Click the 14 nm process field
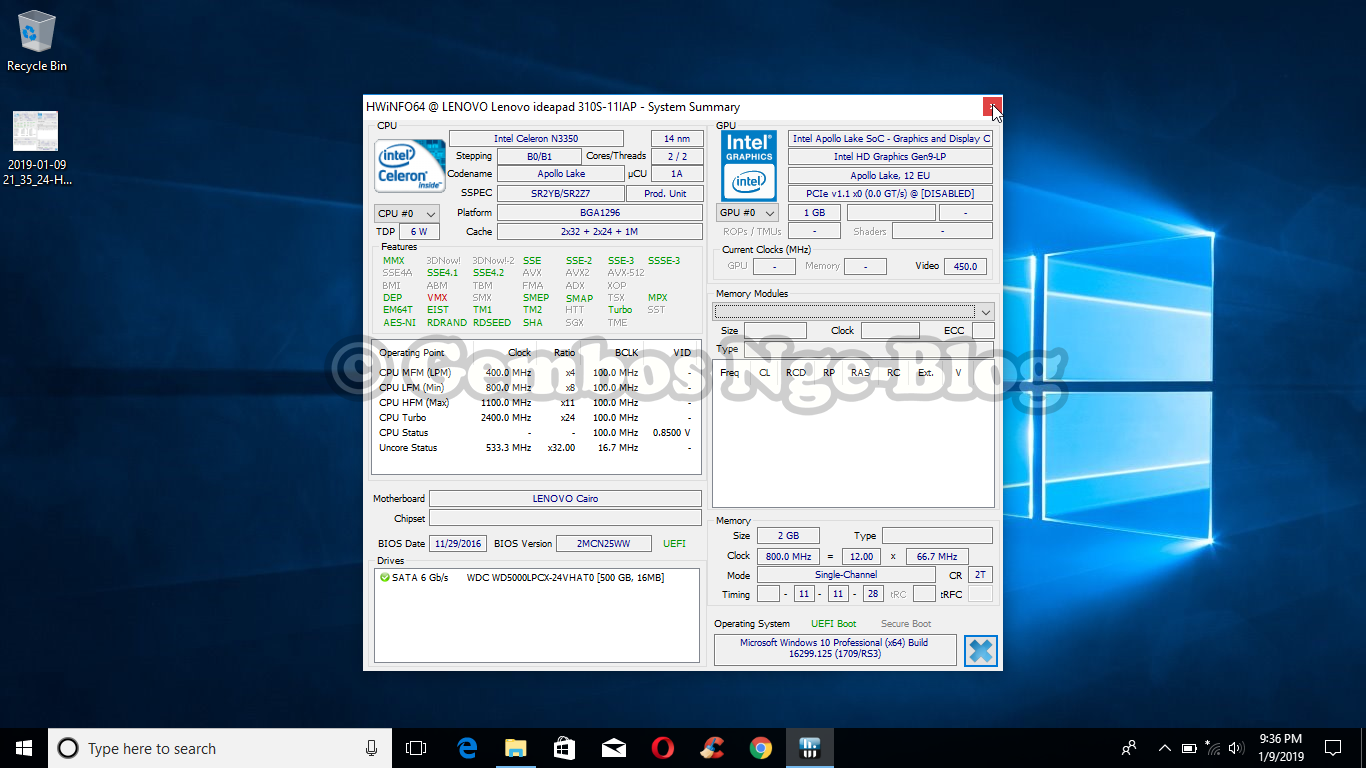Image resolution: width=1366 pixels, height=768 pixels. [677, 139]
